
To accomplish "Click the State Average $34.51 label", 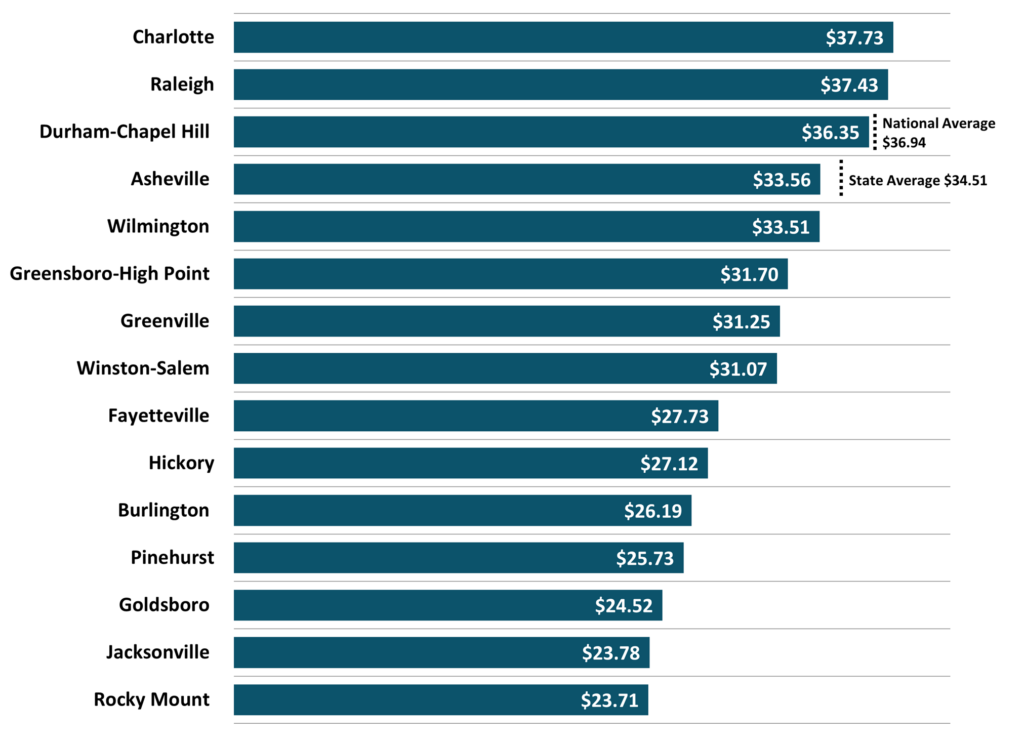I will coord(917,181).
